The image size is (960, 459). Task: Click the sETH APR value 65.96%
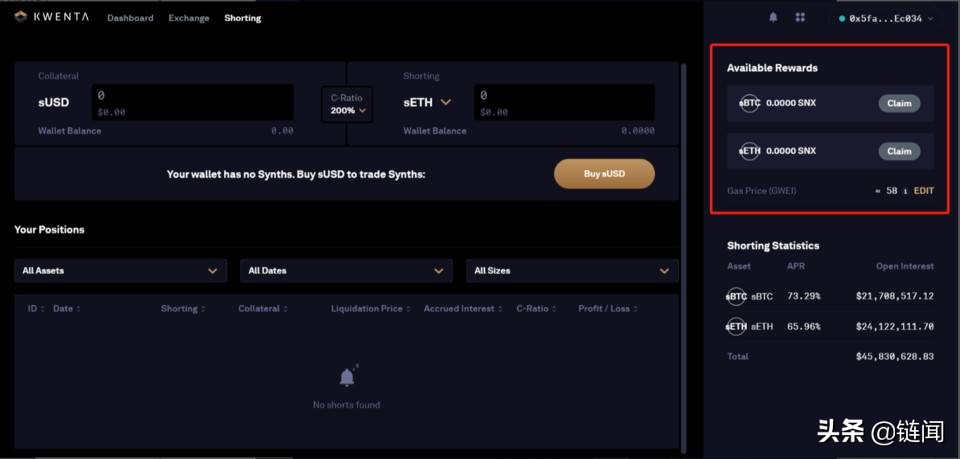tap(804, 326)
